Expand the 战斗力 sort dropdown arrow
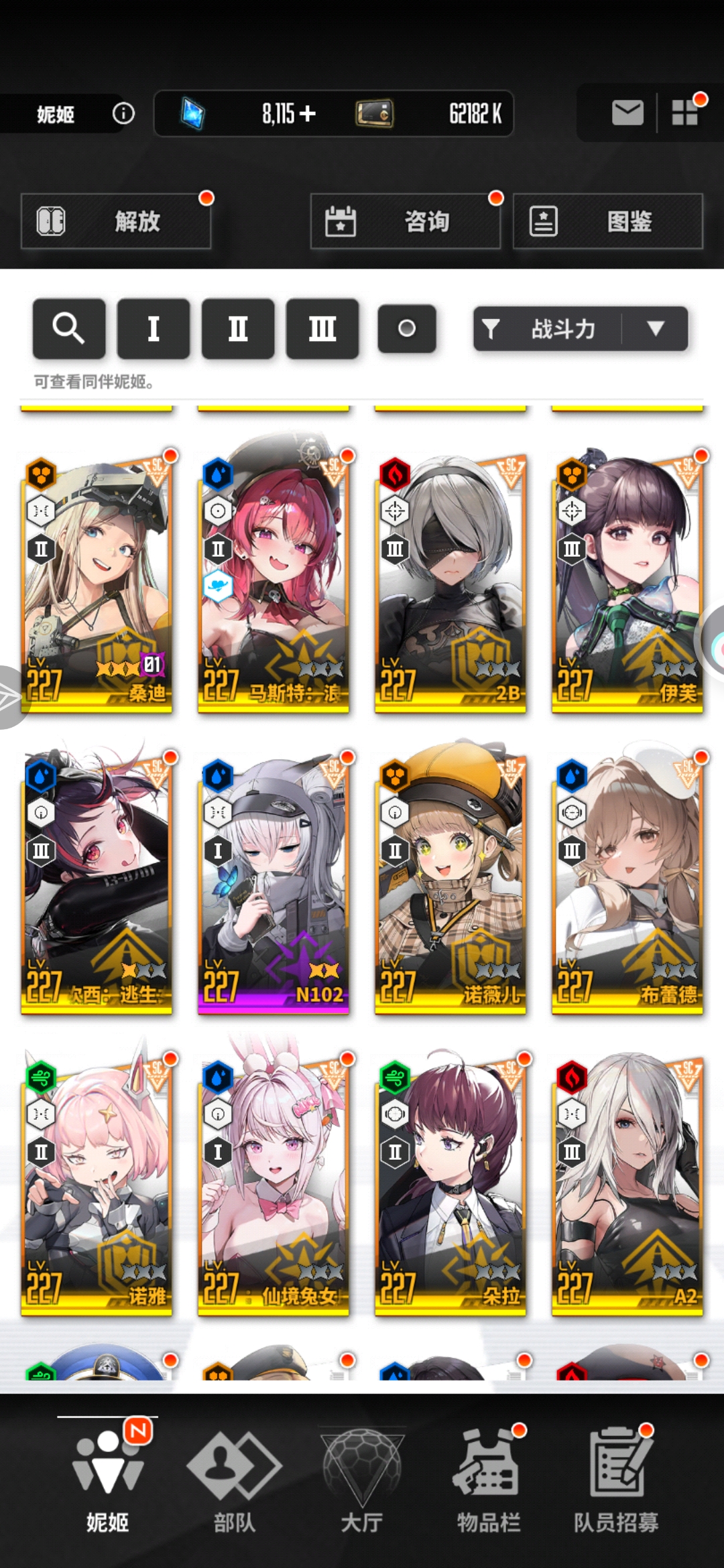The width and height of the screenshot is (724, 1568). [x=655, y=328]
